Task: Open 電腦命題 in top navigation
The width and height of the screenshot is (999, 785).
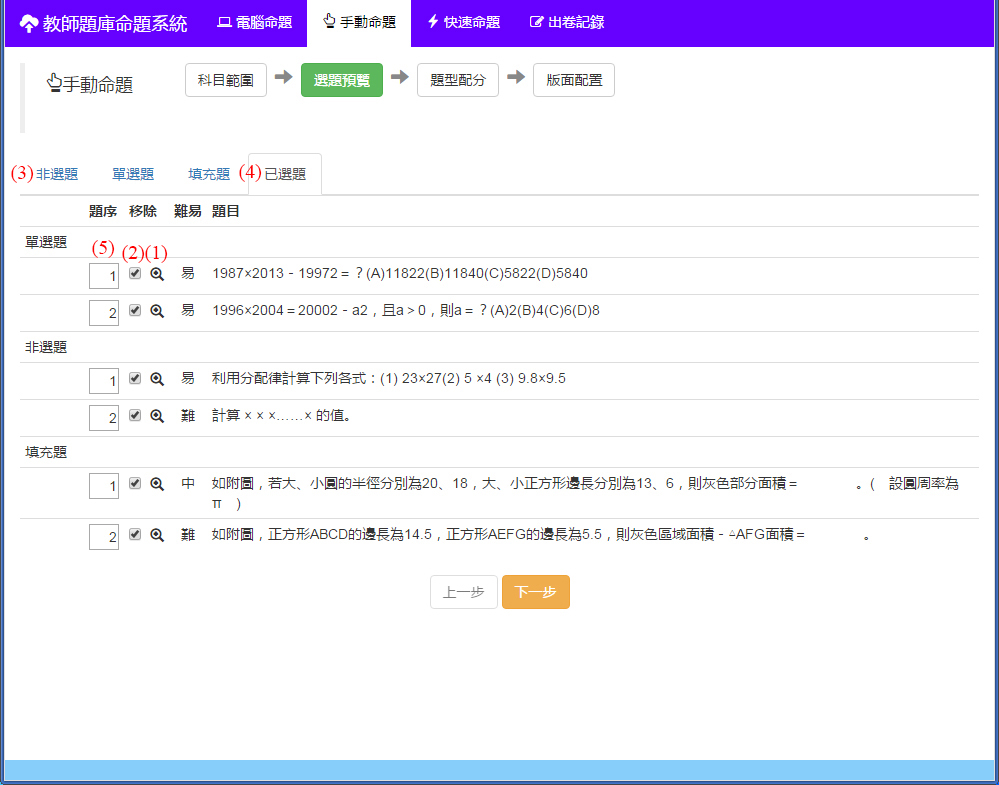Action: click(x=254, y=22)
